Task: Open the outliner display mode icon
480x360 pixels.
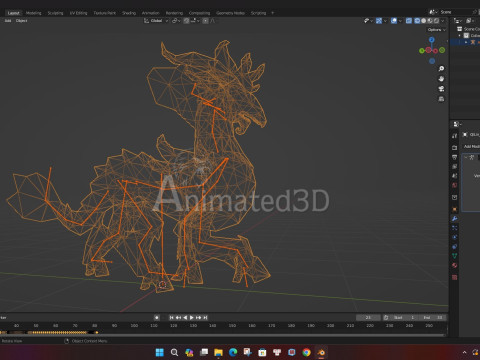Action: click(x=469, y=21)
